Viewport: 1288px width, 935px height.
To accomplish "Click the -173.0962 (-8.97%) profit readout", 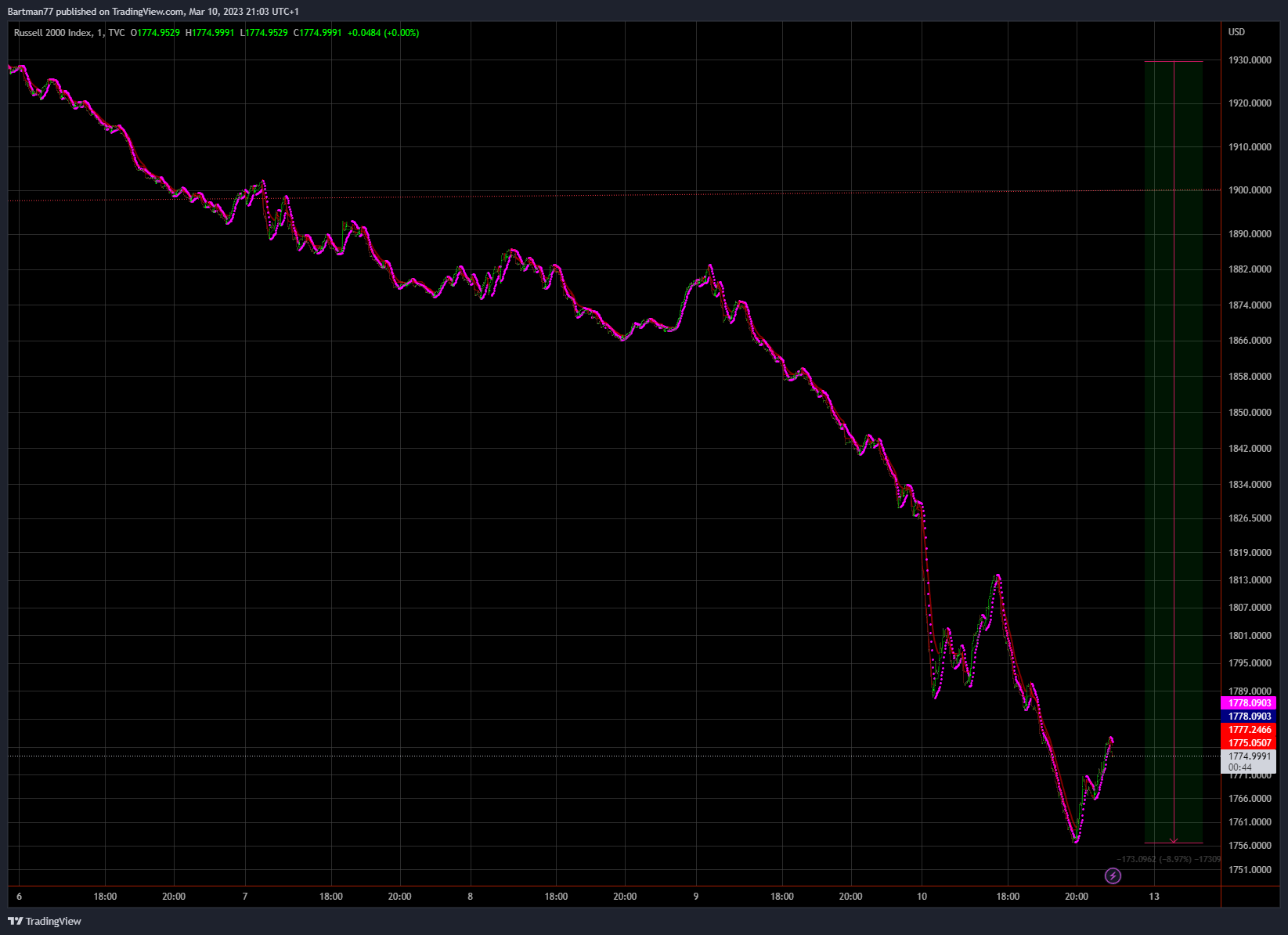I will [1156, 858].
